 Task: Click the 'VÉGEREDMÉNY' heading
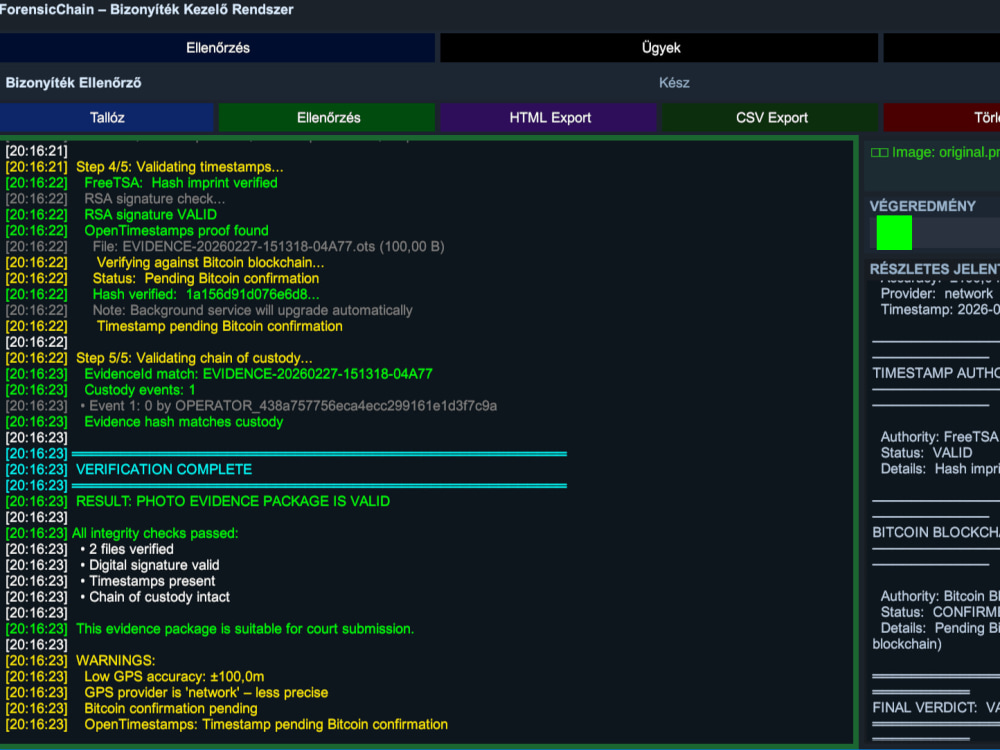coord(922,206)
